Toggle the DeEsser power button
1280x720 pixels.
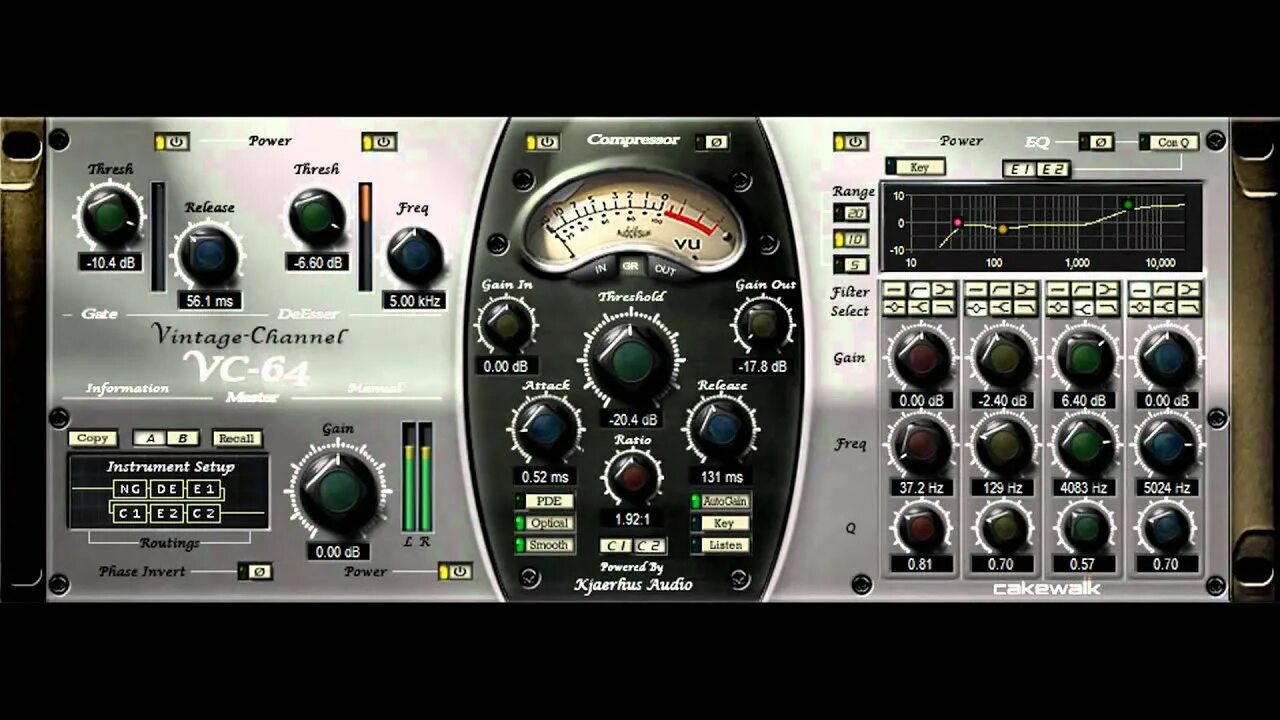click(x=379, y=142)
